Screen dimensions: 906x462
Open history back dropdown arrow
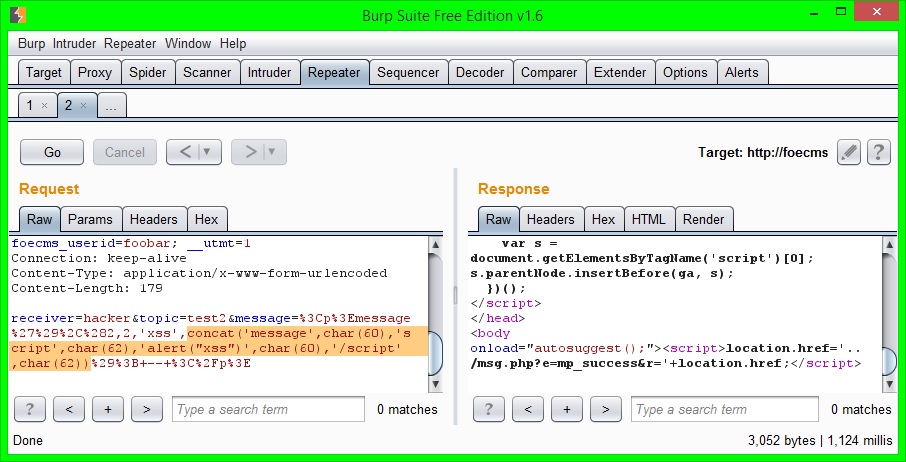(207, 152)
